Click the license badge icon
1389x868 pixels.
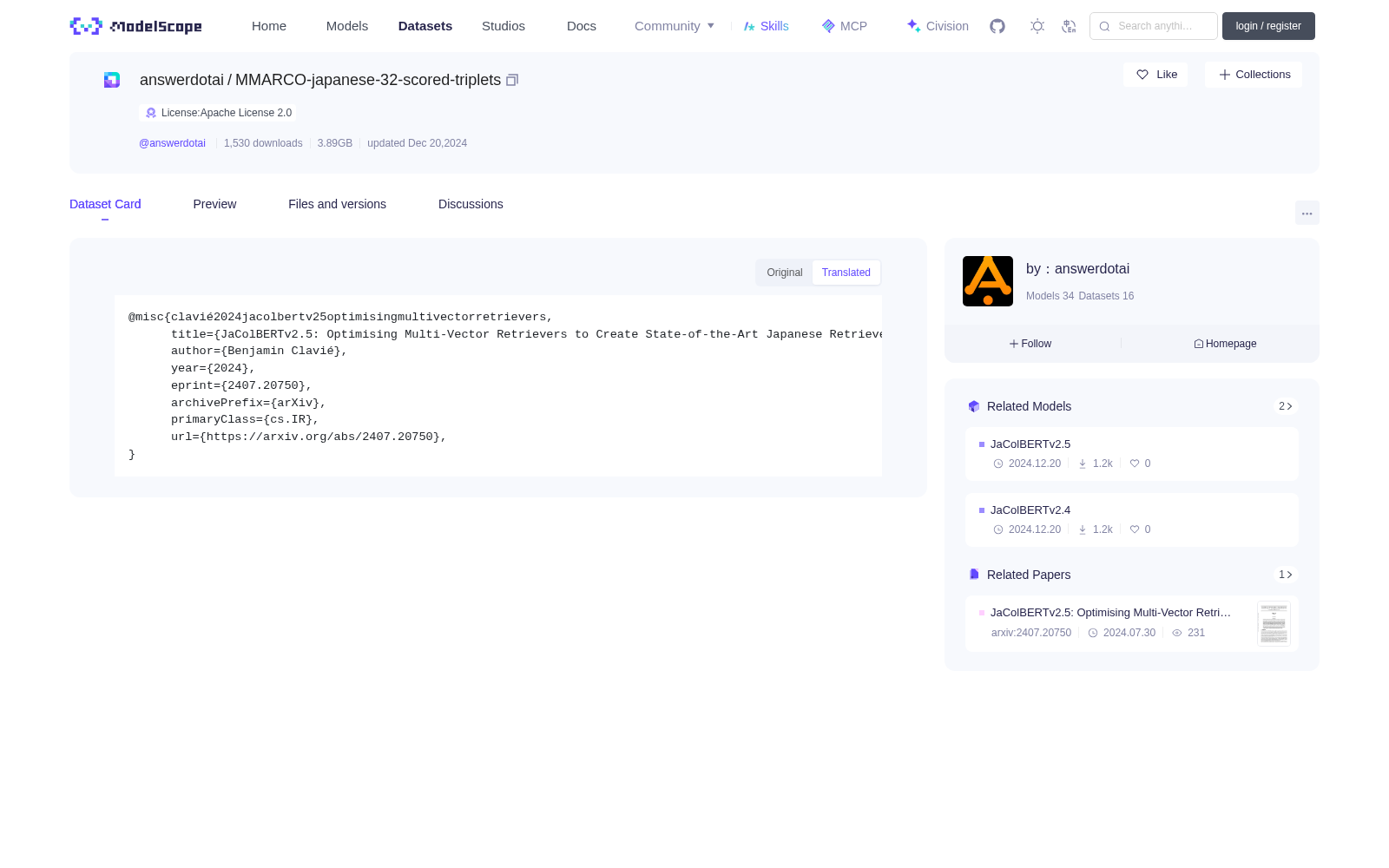[x=151, y=113]
